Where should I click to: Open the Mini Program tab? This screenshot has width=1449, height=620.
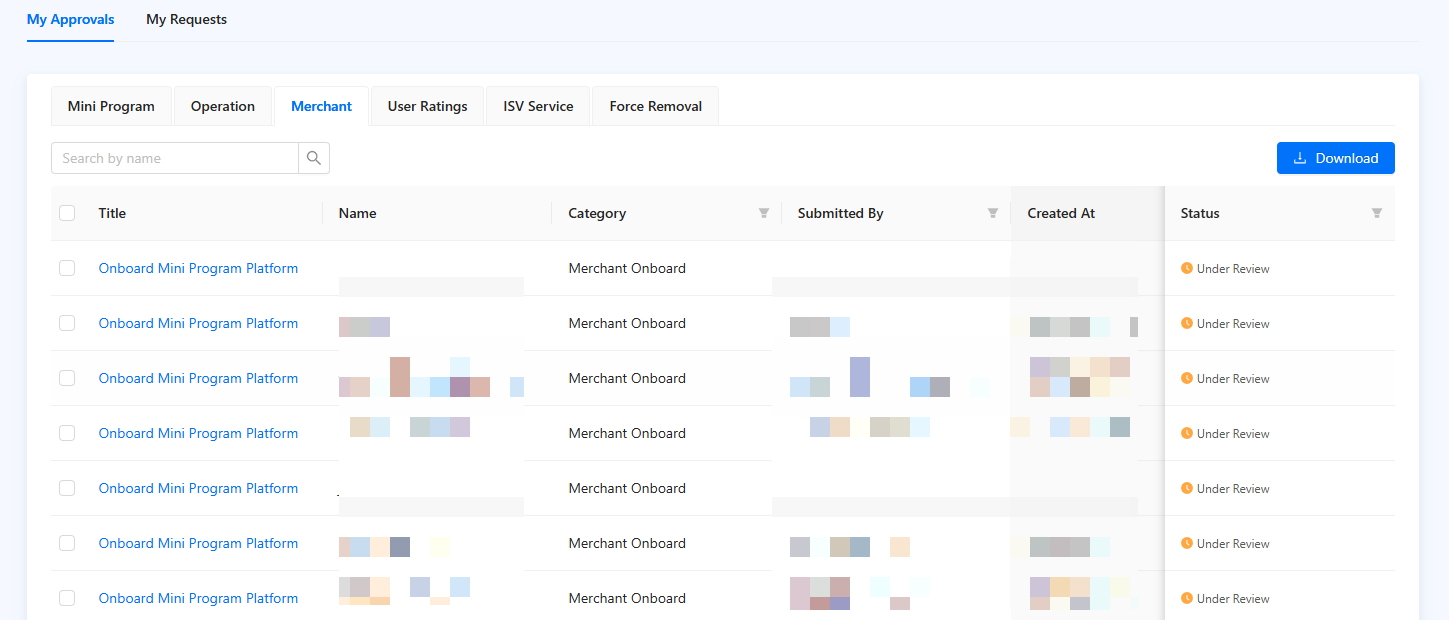tap(111, 106)
